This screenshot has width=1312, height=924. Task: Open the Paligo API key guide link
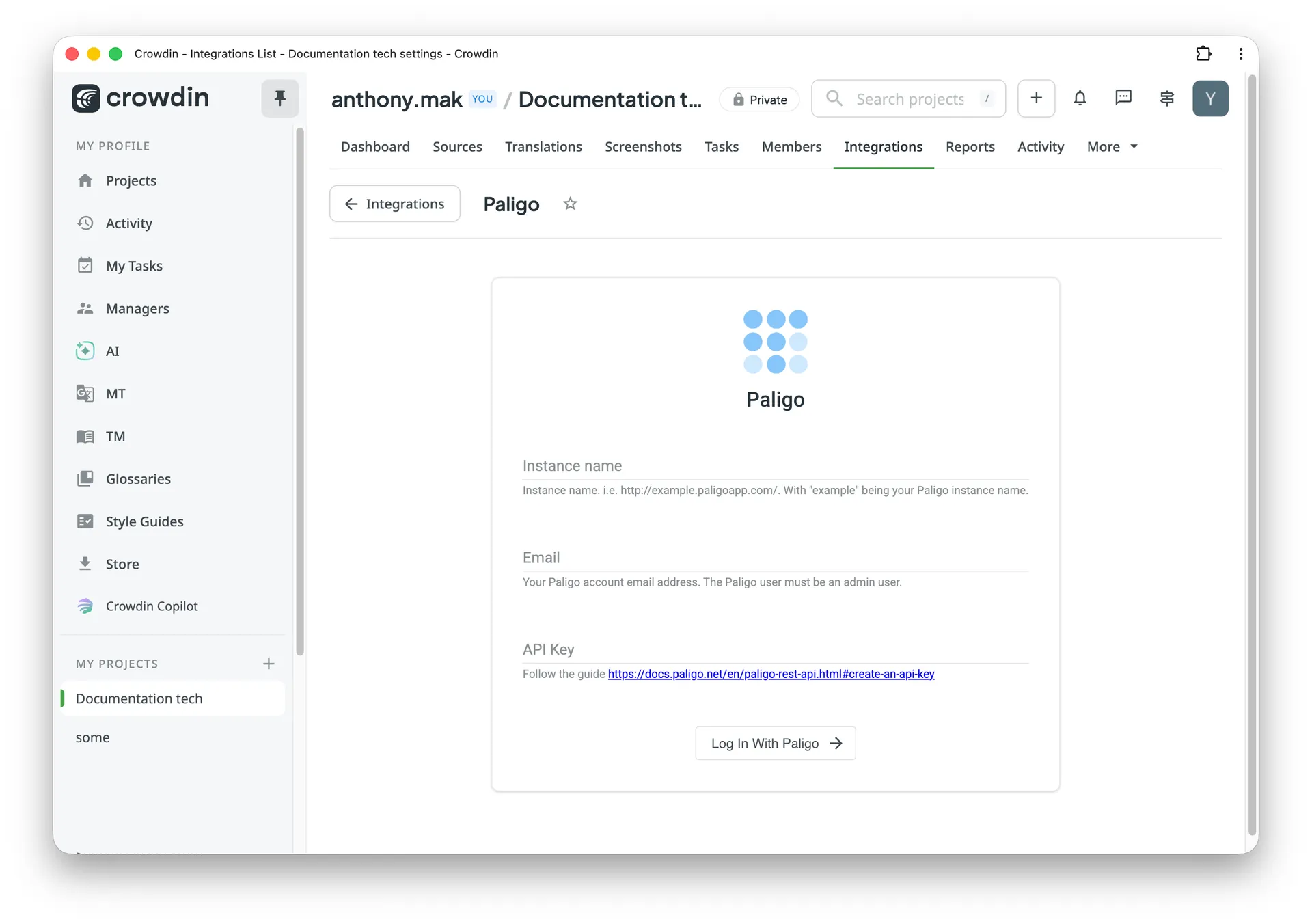click(x=771, y=674)
